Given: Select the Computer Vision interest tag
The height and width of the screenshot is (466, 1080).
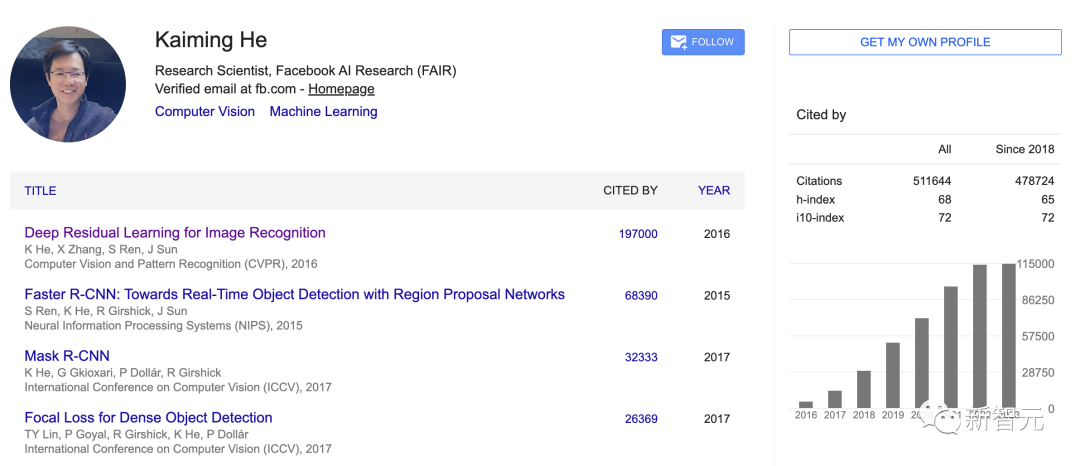Looking at the screenshot, I should (205, 112).
